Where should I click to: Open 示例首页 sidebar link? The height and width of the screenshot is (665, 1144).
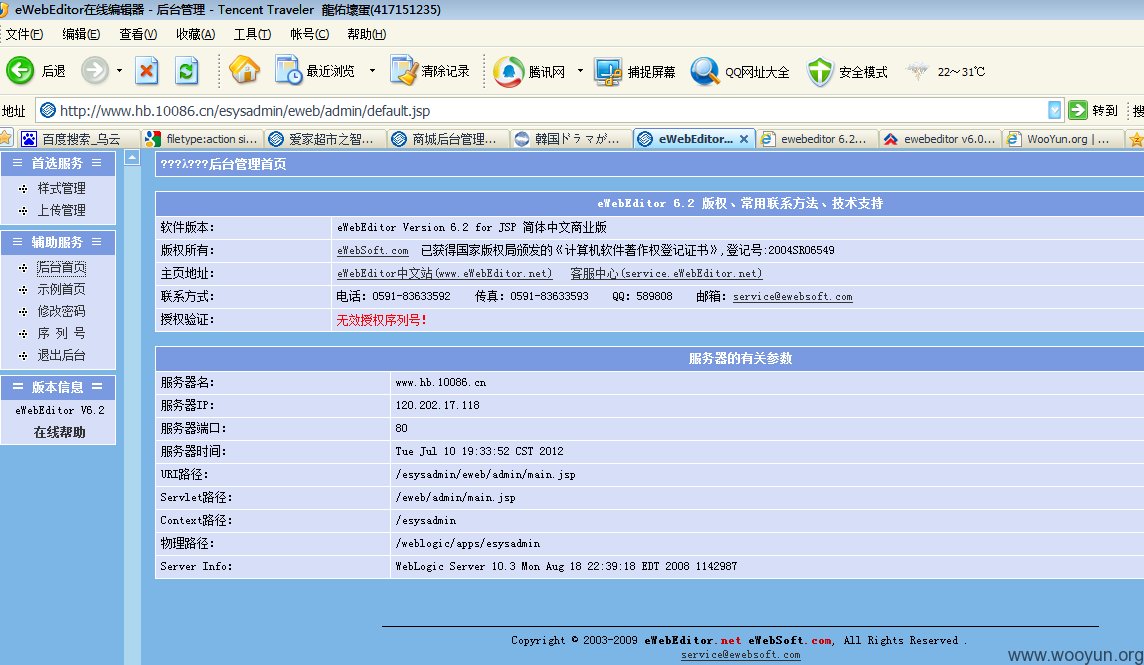[x=61, y=289]
